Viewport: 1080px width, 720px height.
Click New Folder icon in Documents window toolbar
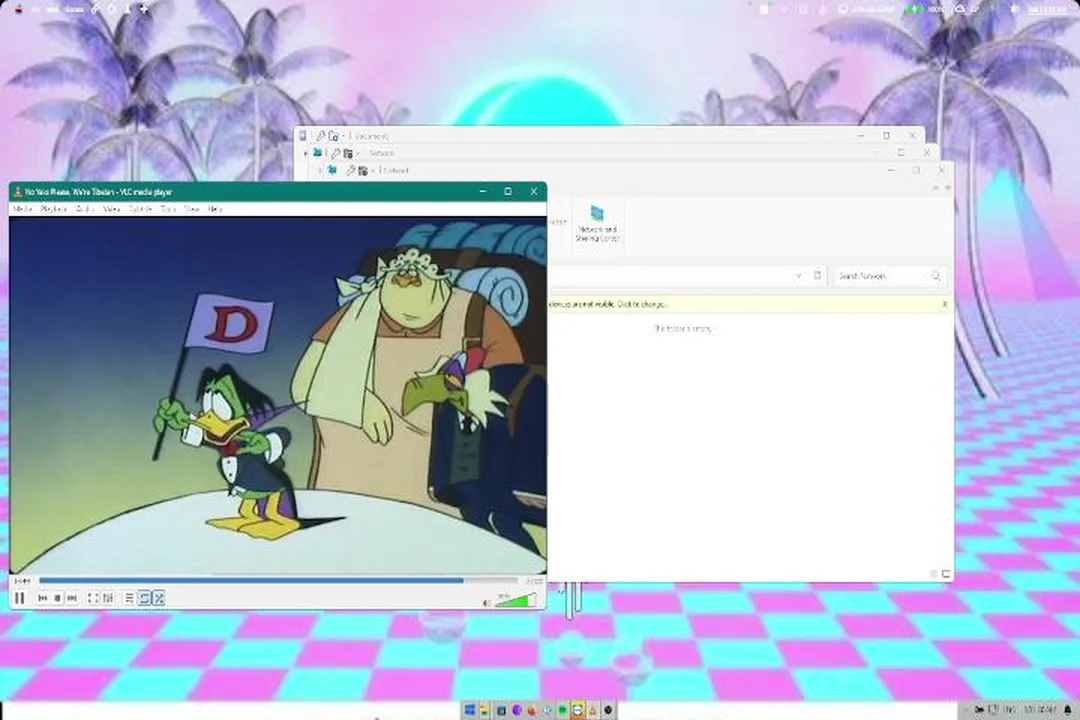pos(333,136)
